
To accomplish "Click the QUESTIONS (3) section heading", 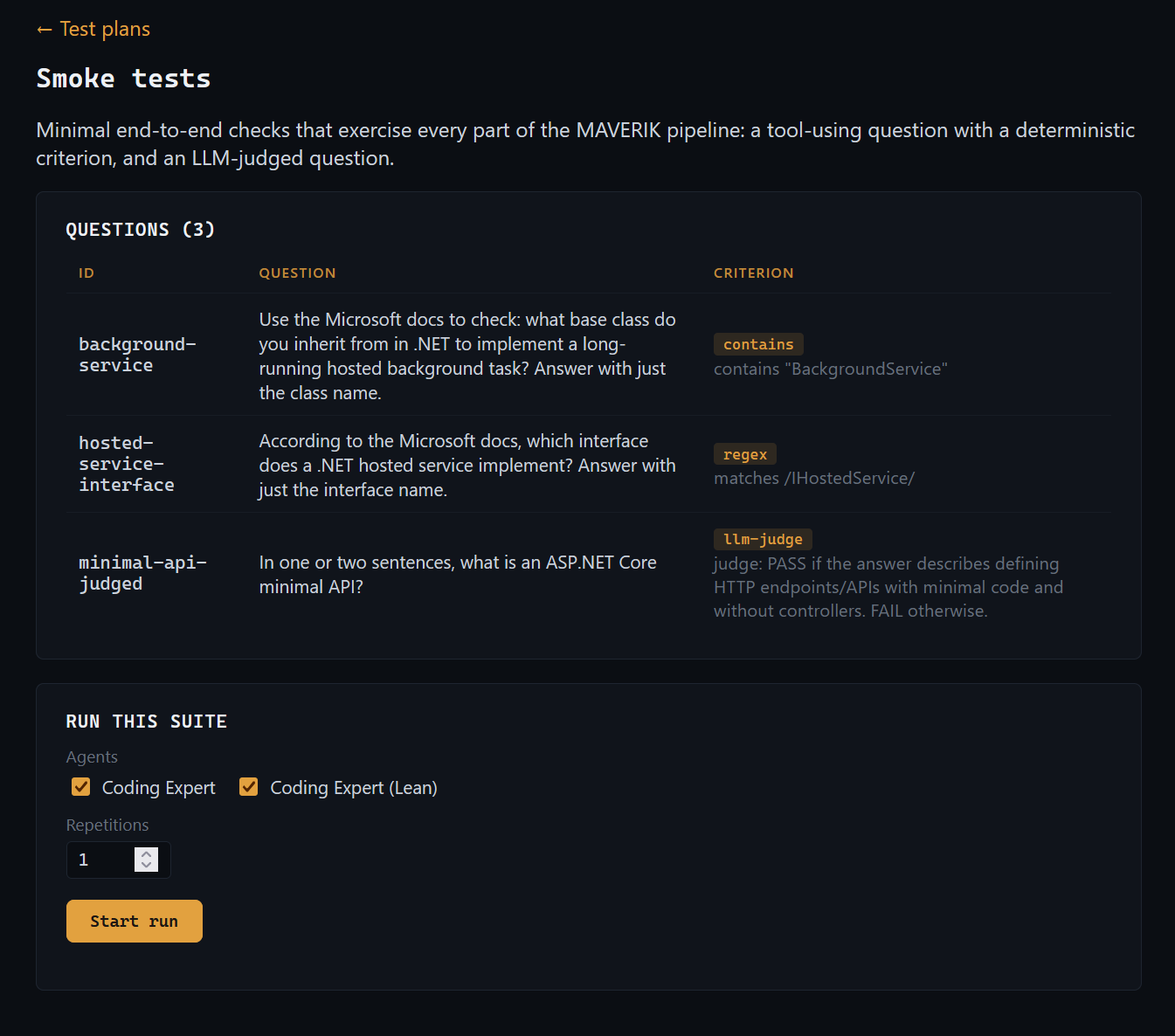I will click(140, 230).
